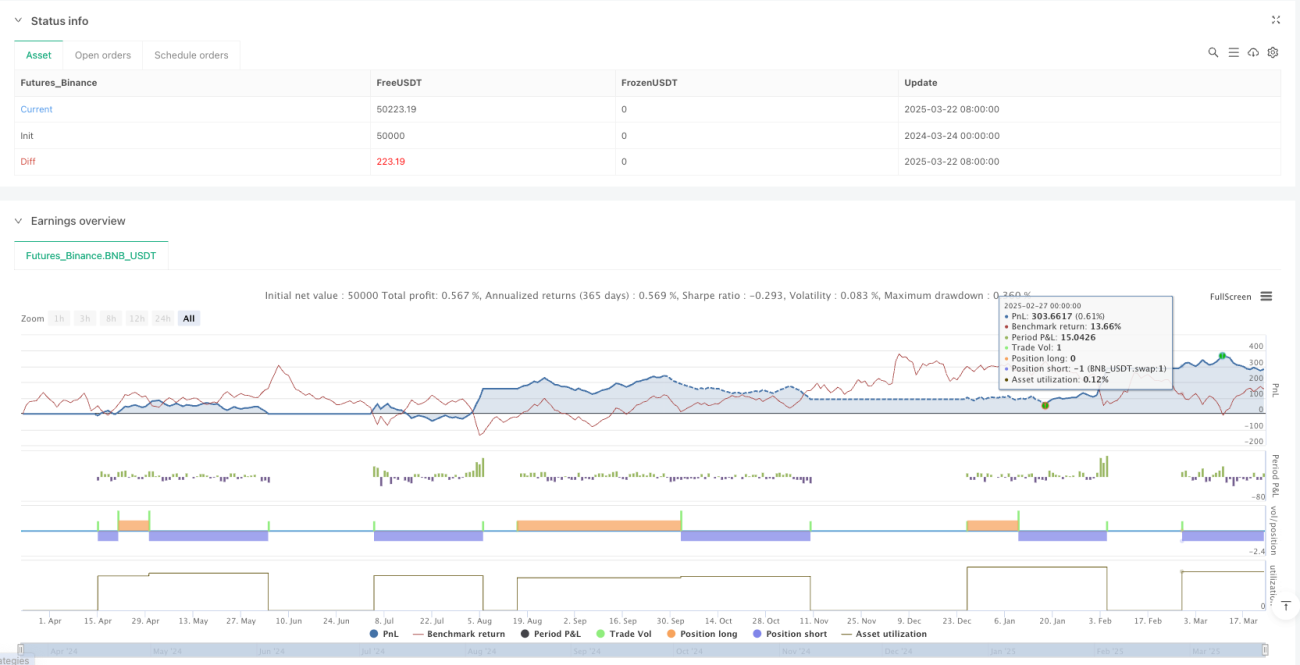Toggle the PnL series in legend
1300x665 pixels.
pos(387,633)
